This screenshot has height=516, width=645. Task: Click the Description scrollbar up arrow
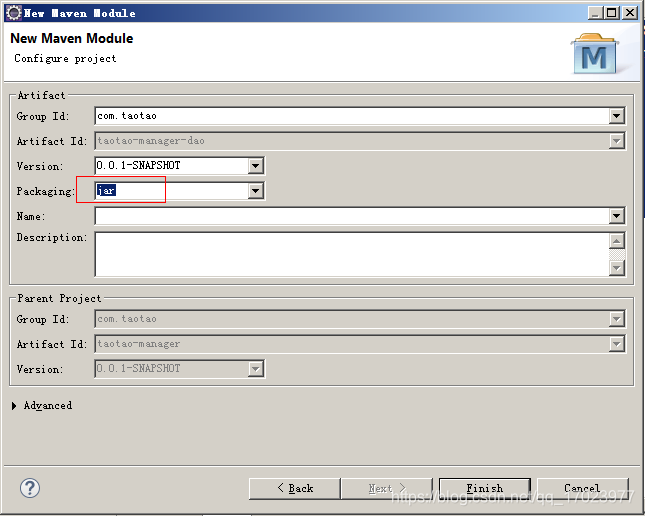coord(617,241)
